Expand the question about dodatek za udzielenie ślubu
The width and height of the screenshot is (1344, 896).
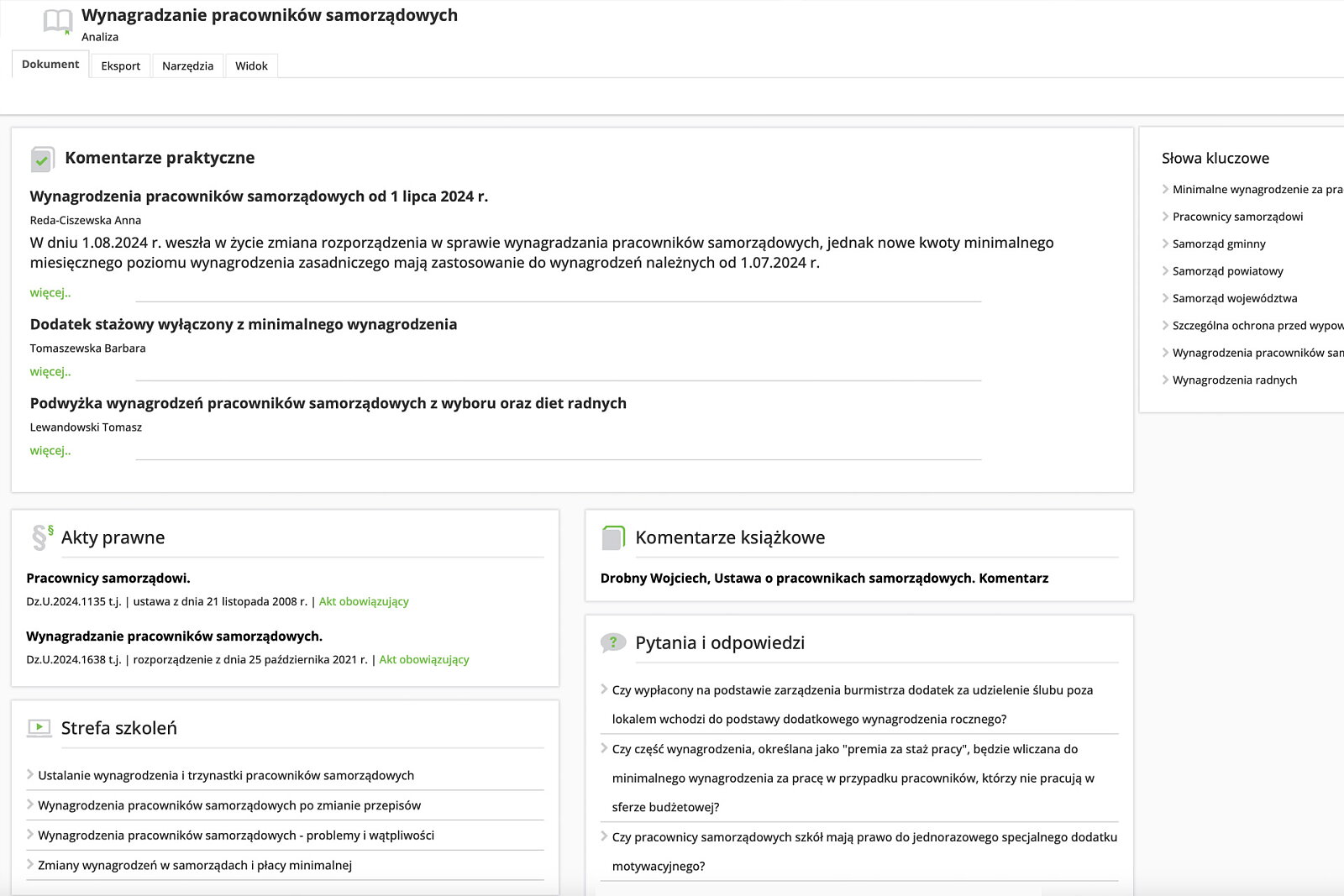point(605,689)
